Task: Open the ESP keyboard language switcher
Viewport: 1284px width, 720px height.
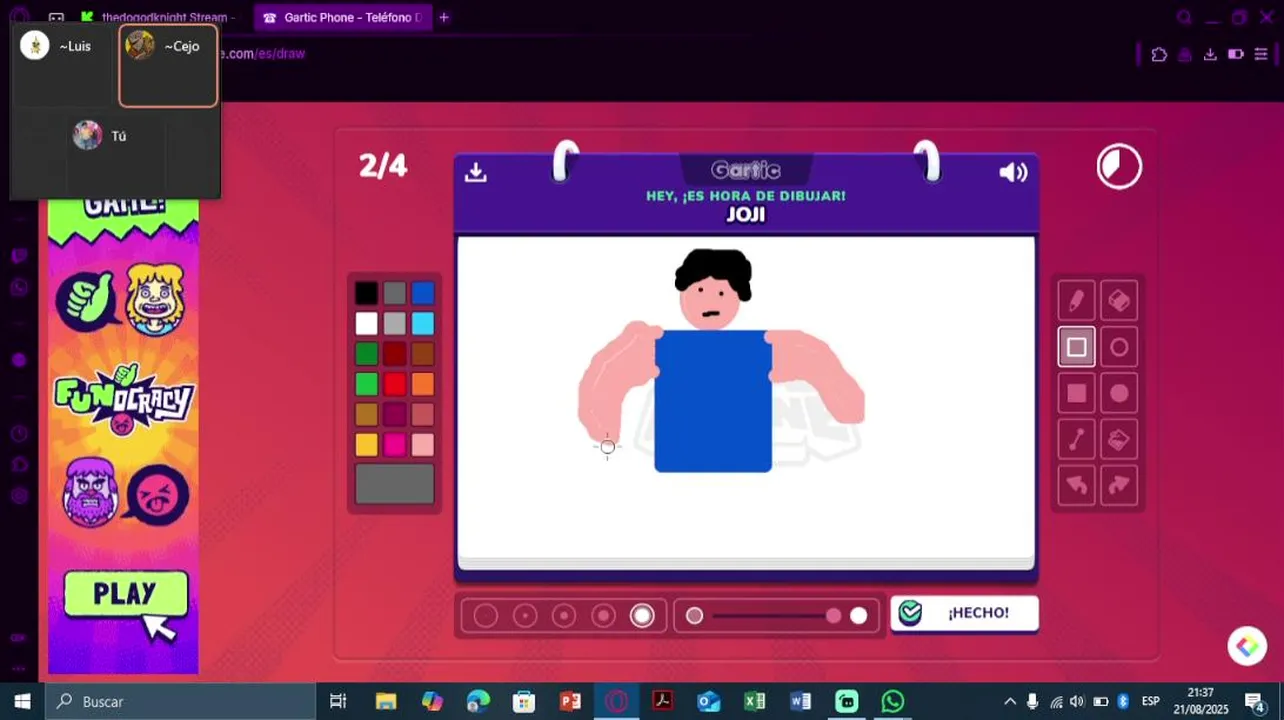Action: (x=1151, y=701)
